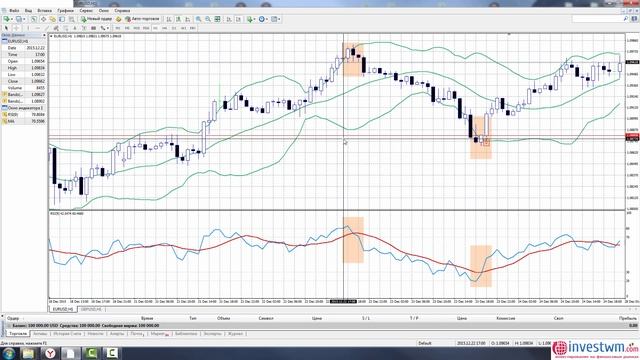Toggle the Navigator folder-star icon

coord(53,19)
